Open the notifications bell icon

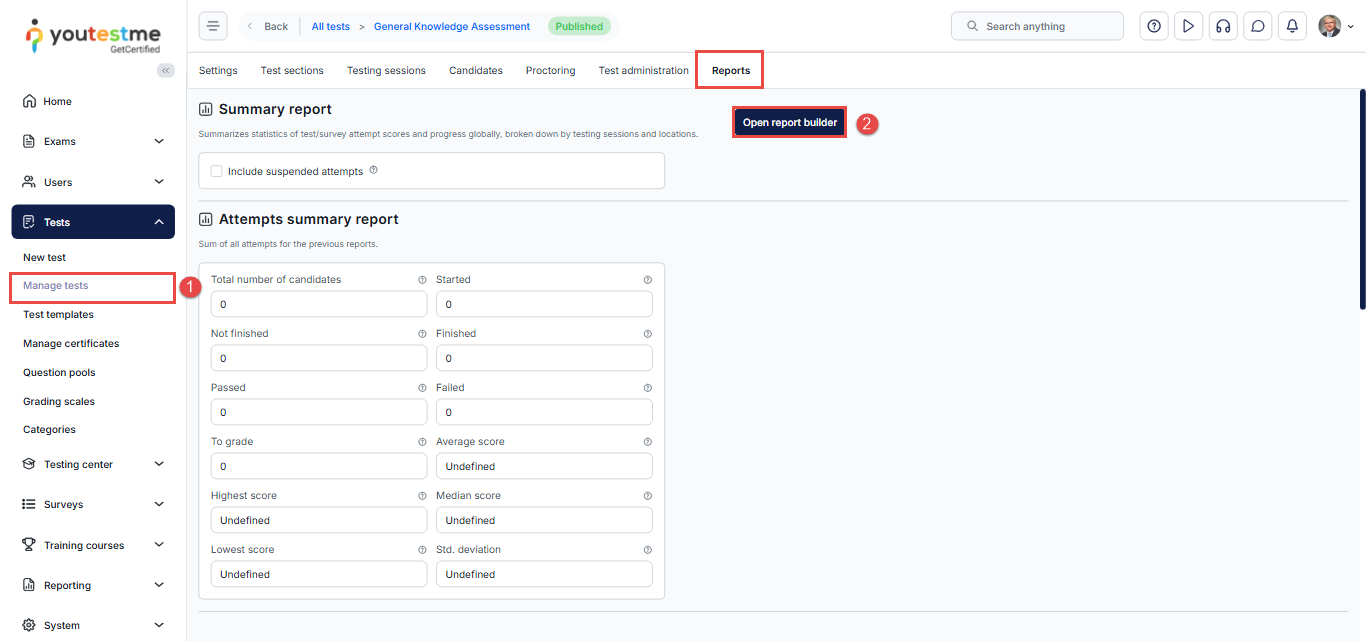pyautogui.click(x=1292, y=27)
